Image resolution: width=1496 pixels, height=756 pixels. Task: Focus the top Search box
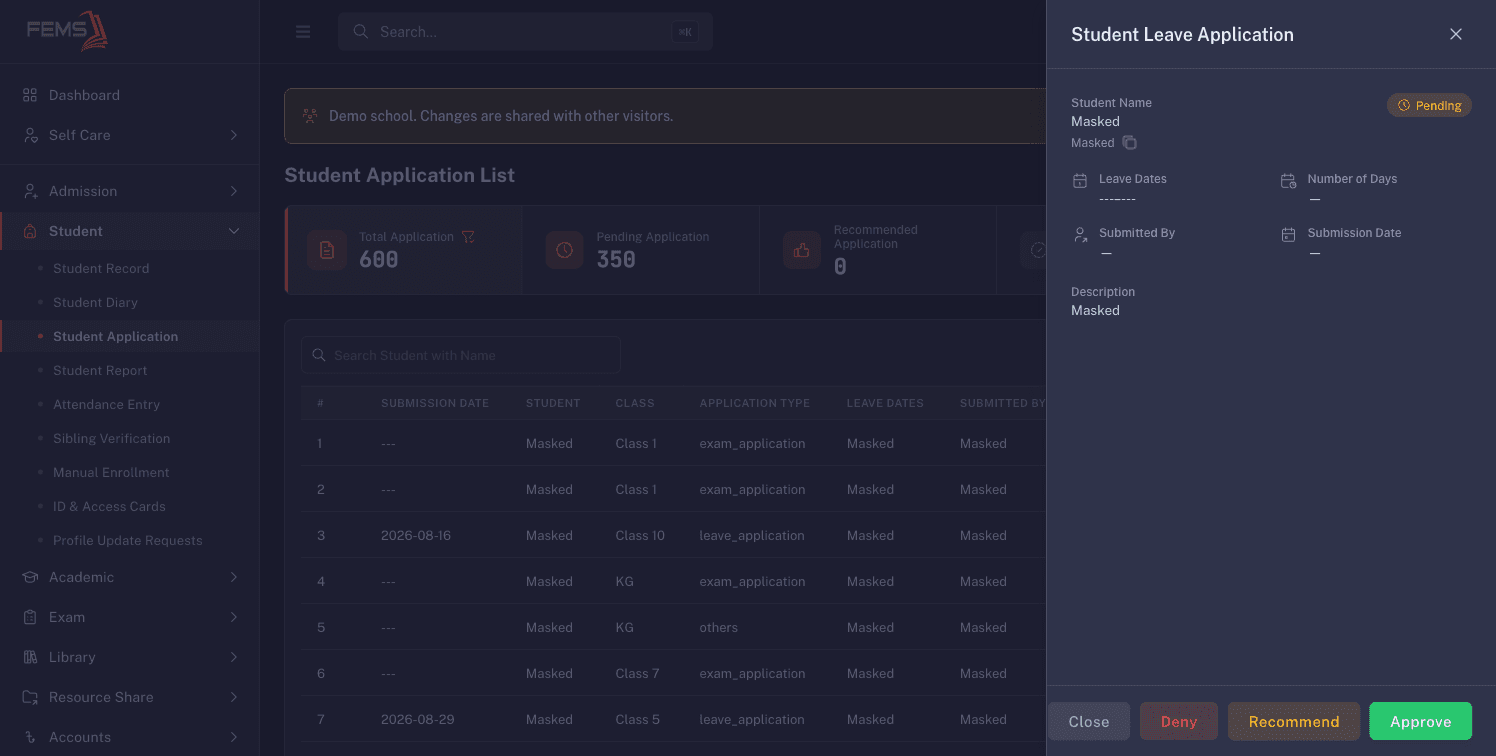525,32
